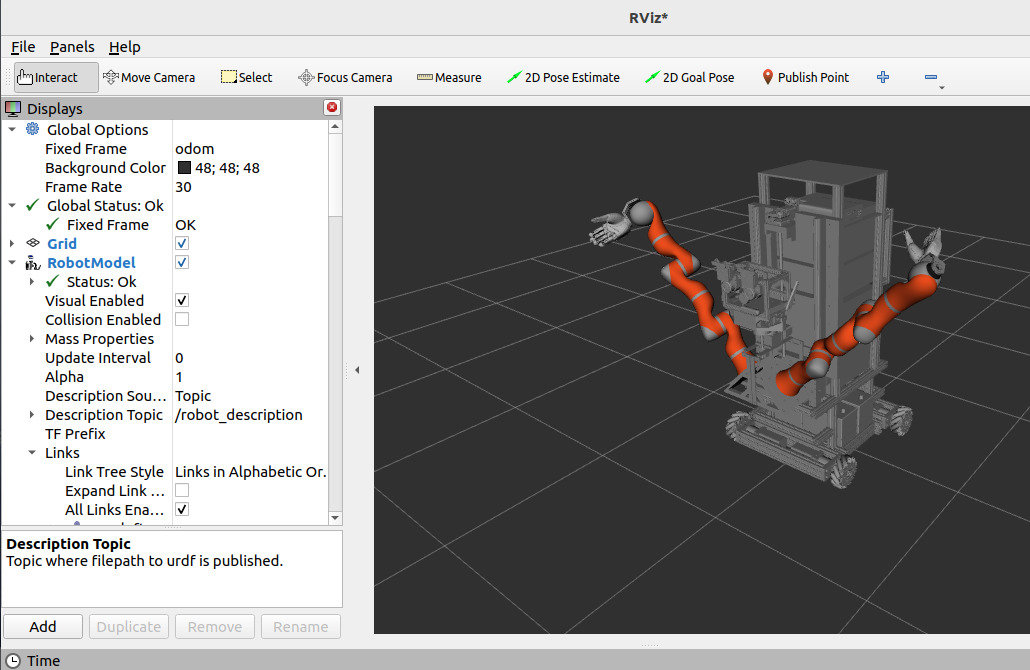The height and width of the screenshot is (670, 1030).
Task: Click the Fixed Frame status checkmark
Action: [53, 225]
